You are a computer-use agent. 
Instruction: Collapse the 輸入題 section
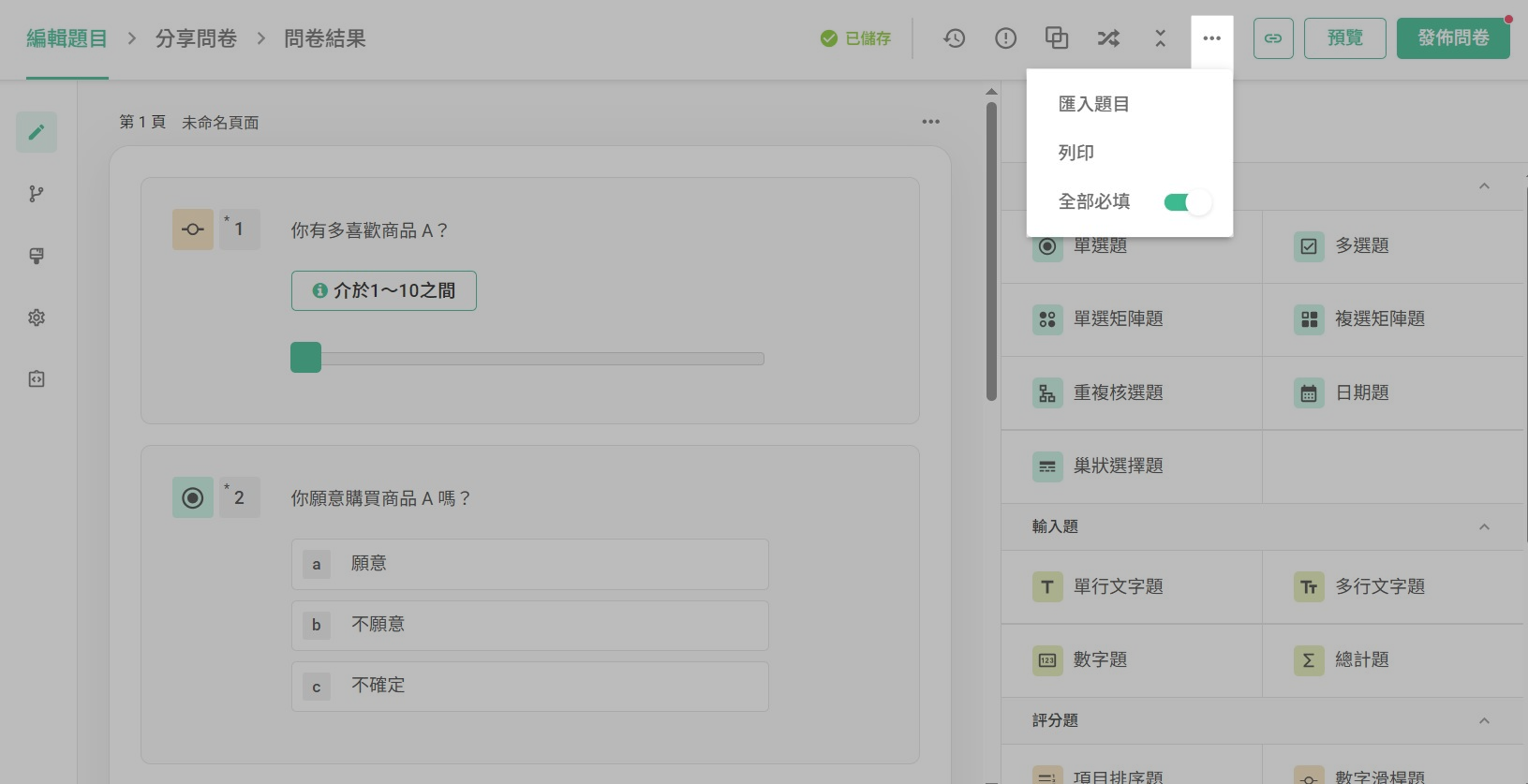coord(1484,527)
